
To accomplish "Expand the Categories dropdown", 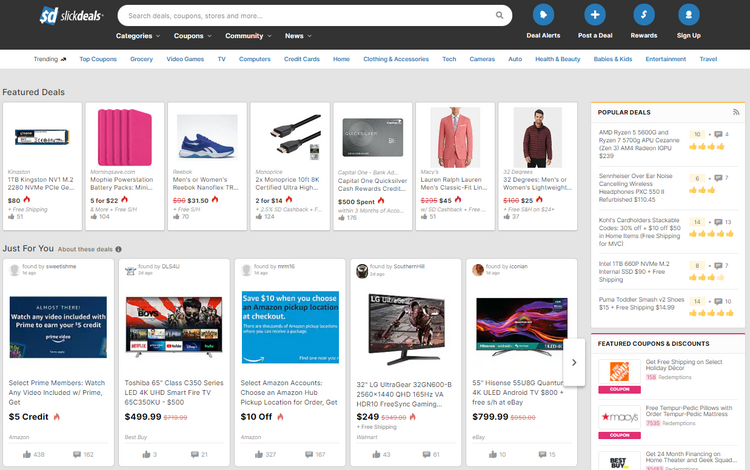I will tap(138, 36).
